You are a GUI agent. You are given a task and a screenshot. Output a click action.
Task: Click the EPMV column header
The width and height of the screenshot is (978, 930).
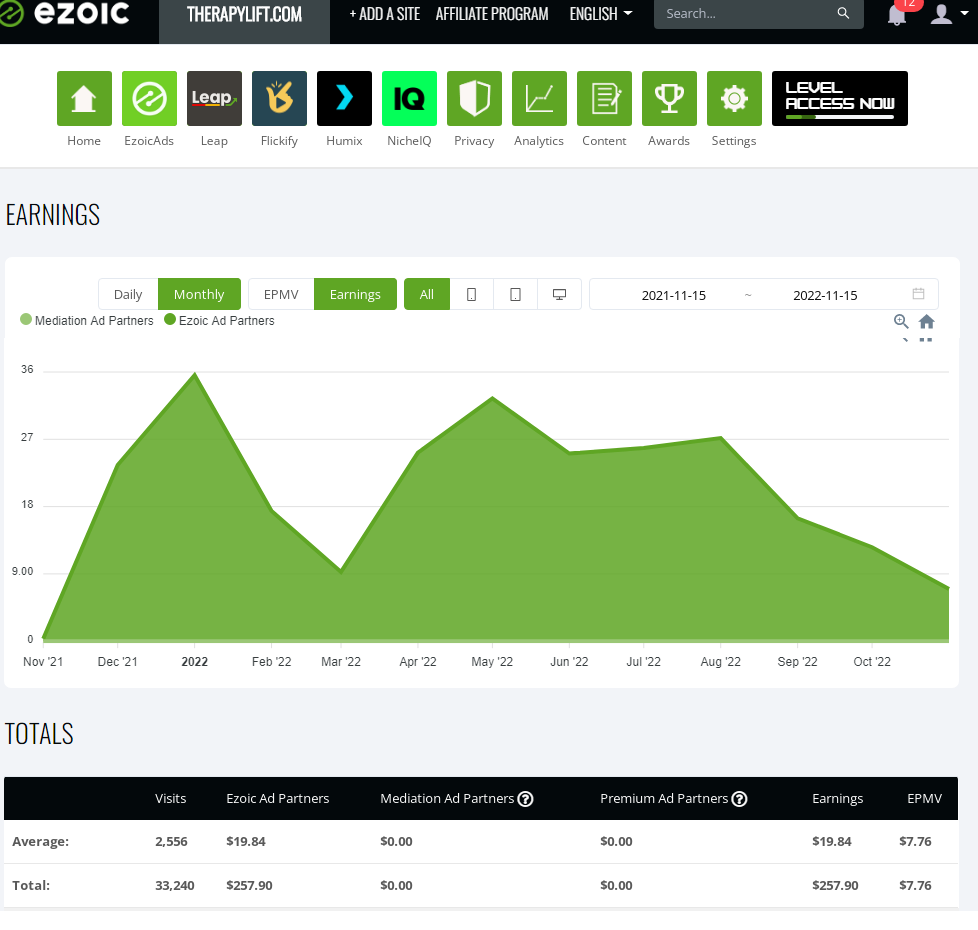[924, 798]
